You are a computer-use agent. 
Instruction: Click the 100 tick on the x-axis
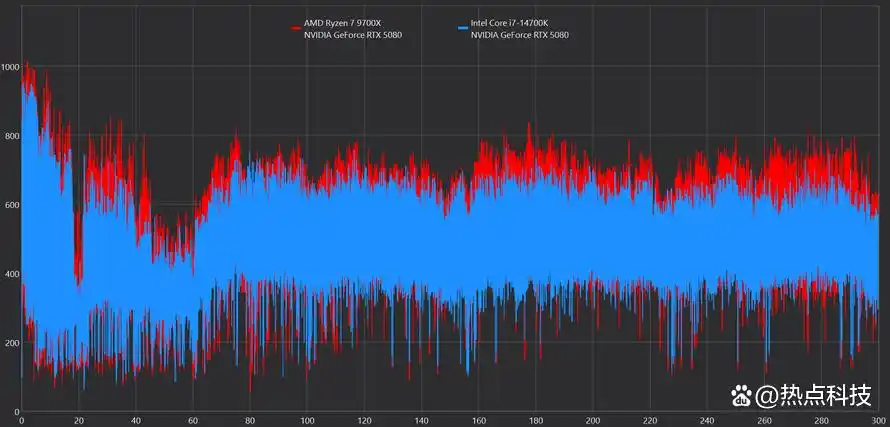click(x=307, y=420)
